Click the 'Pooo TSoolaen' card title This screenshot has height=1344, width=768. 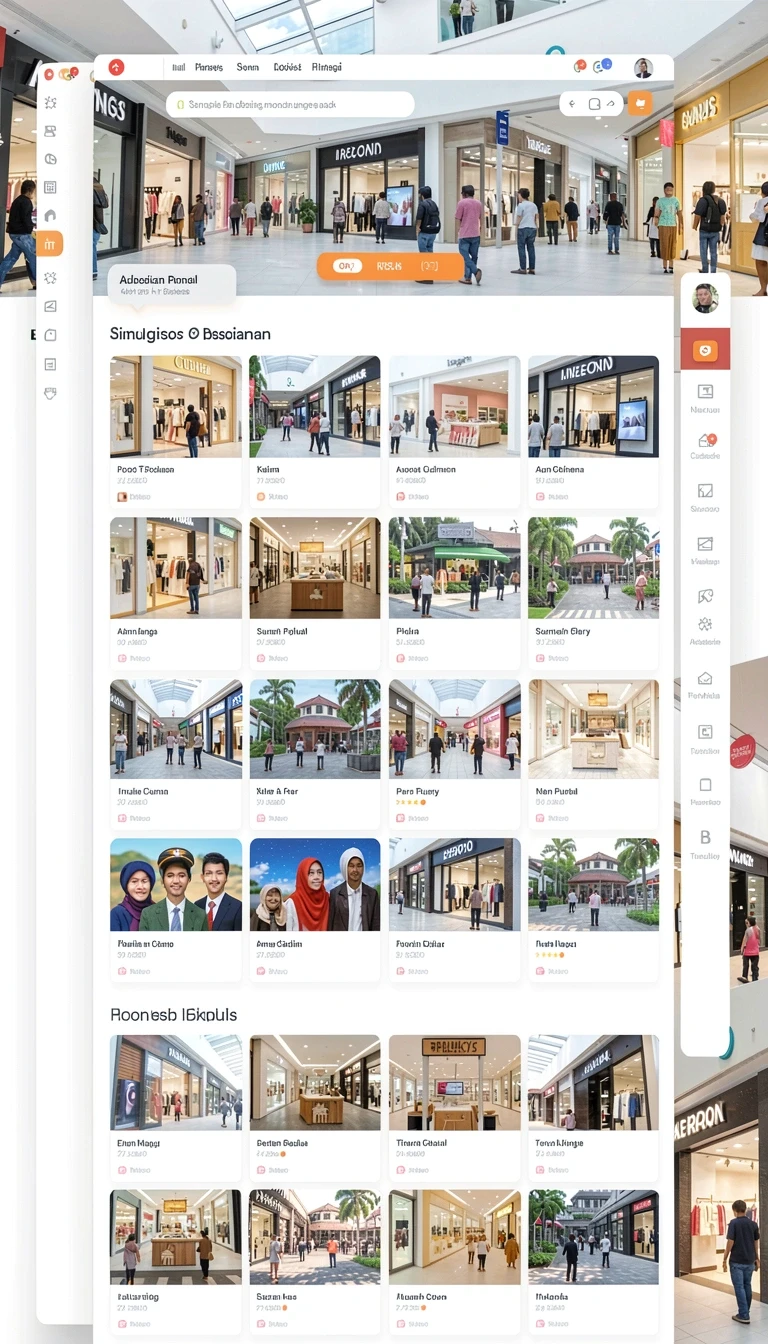coord(145,469)
